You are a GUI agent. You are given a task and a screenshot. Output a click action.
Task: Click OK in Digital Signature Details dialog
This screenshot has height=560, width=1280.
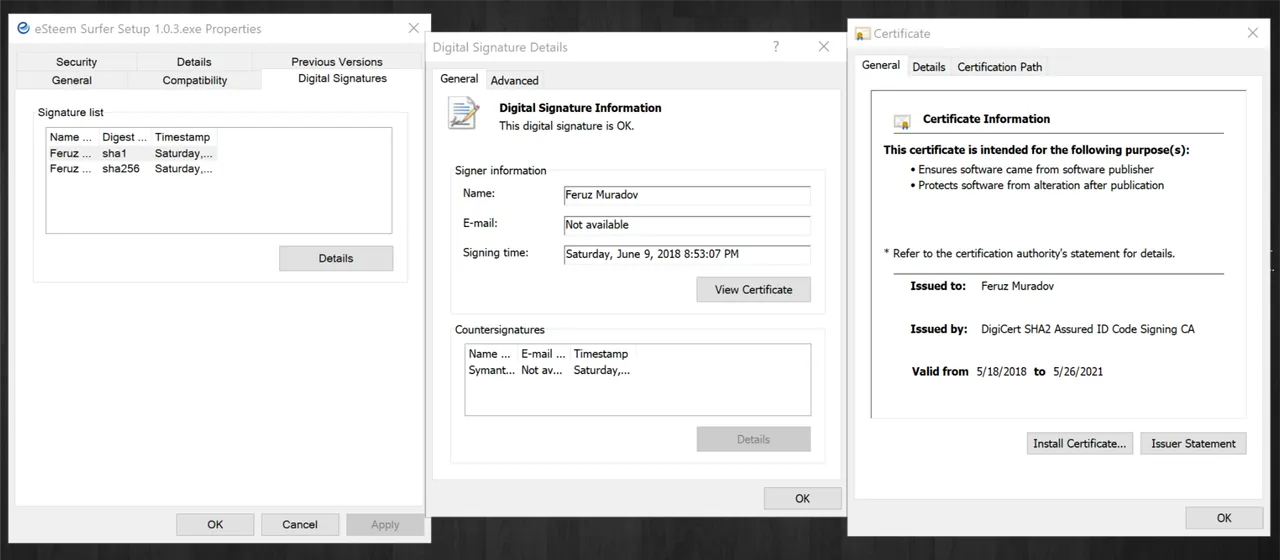pyautogui.click(x=803, y=498)
